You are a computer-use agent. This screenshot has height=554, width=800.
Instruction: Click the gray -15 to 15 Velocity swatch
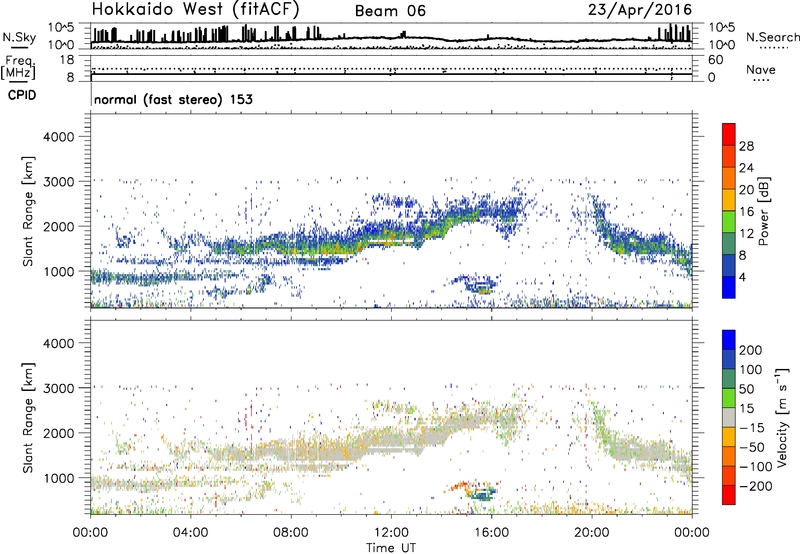(x=729, y=418)
